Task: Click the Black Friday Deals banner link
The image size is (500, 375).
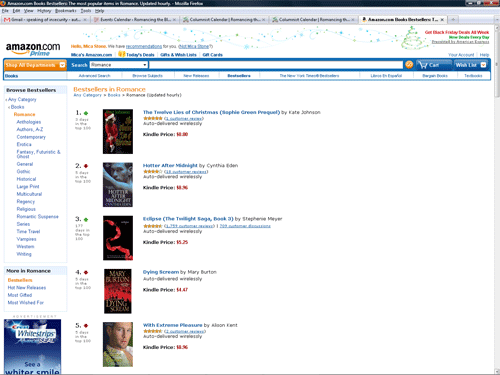Action: point(457,32)
